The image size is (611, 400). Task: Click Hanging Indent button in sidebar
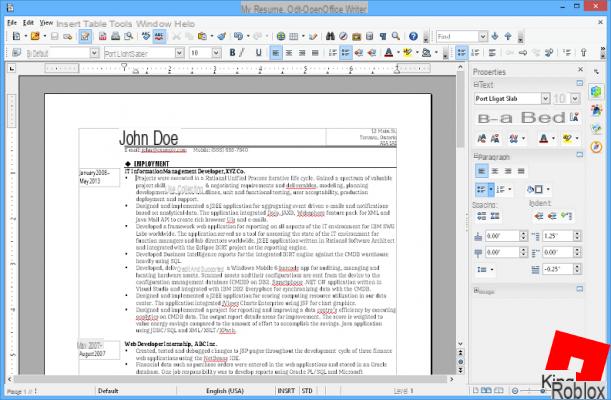(x=566, y=216)
